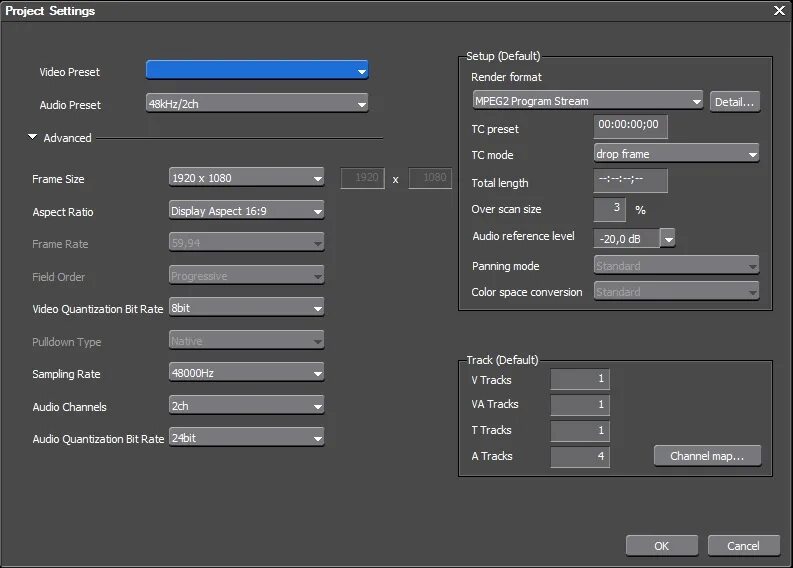The height and width of the screenshot is (568, 793).
Task: Open the Channel map... dialog
Action: pyautogui.click(x=707, y=456)
